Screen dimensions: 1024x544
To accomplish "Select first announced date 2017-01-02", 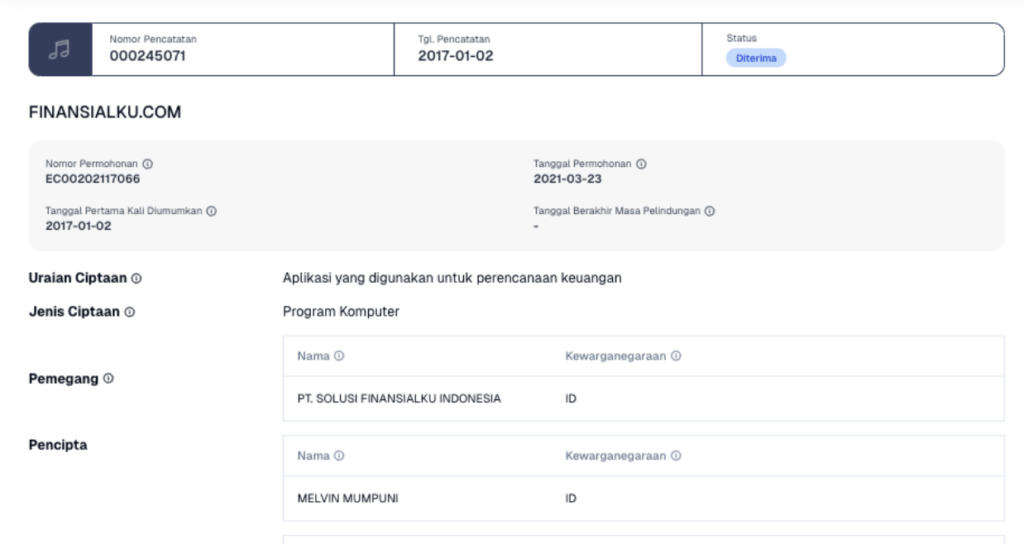I will (78, 226).
